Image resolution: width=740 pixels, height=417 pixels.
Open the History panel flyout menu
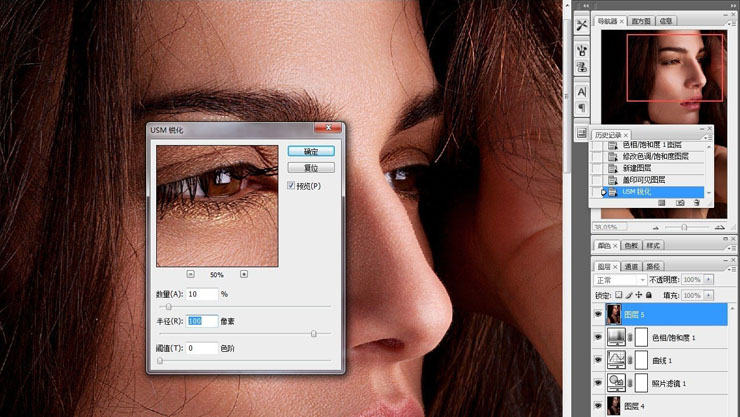(x=708, y=137)
